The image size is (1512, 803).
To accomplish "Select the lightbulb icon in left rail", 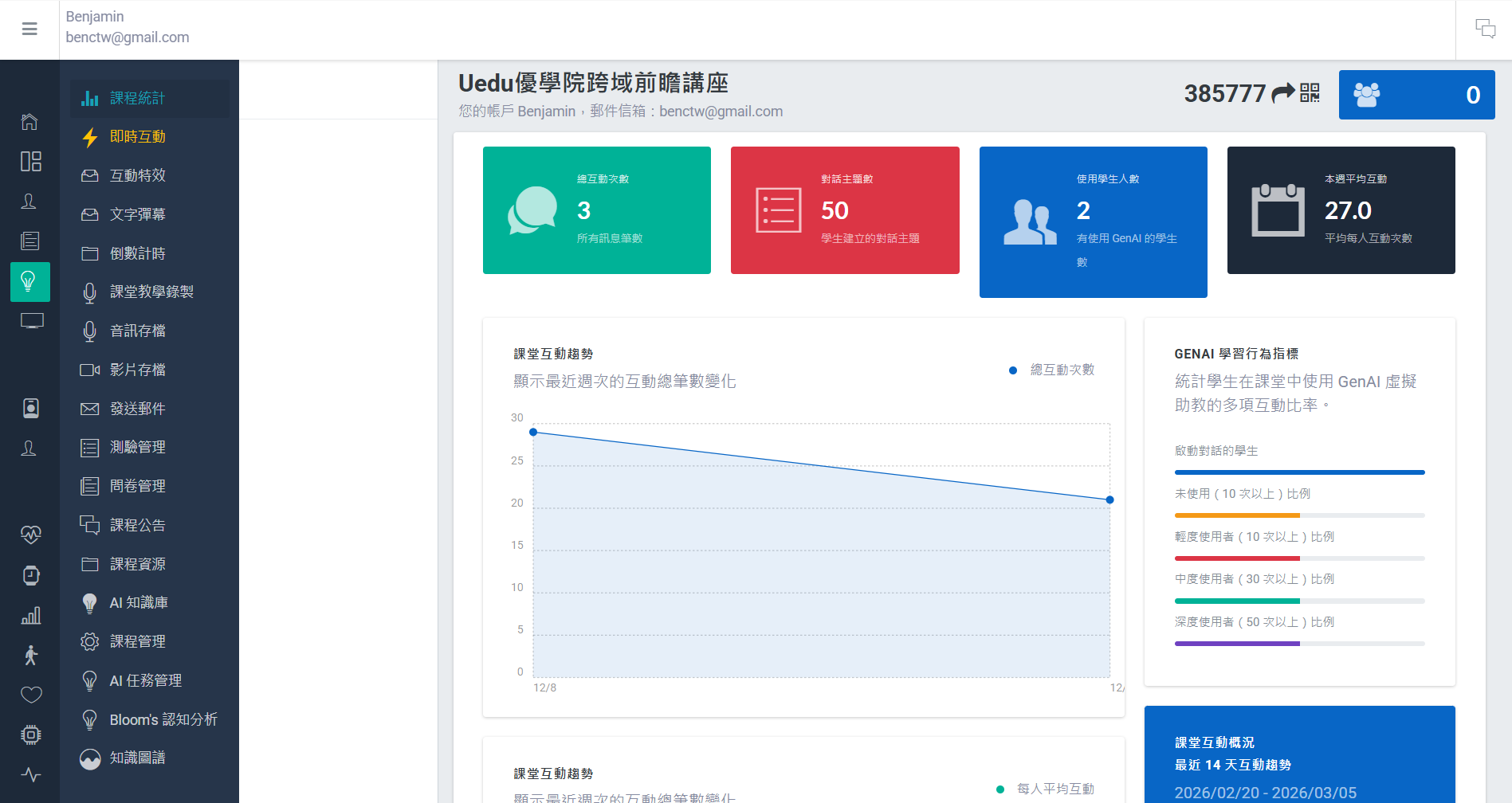I will tap(29, 281).
